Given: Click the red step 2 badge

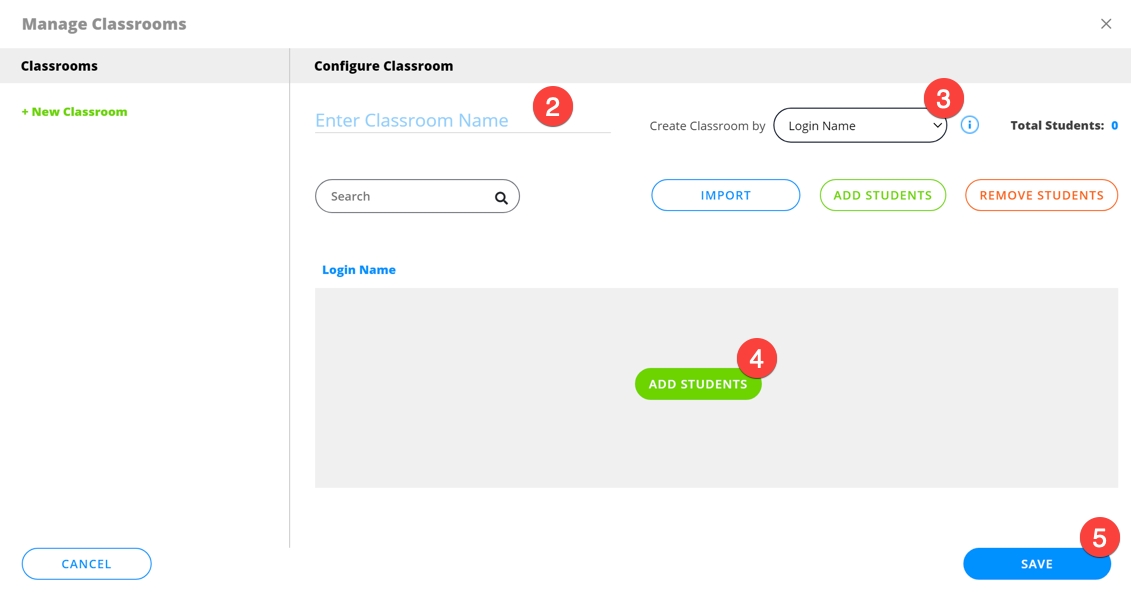Looking at the screenshot, I should tap(552, 106).
